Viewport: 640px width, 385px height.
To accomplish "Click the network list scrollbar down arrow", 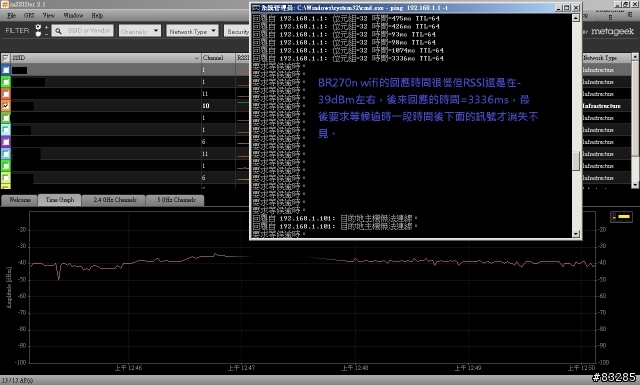I will tap(635, 185).
